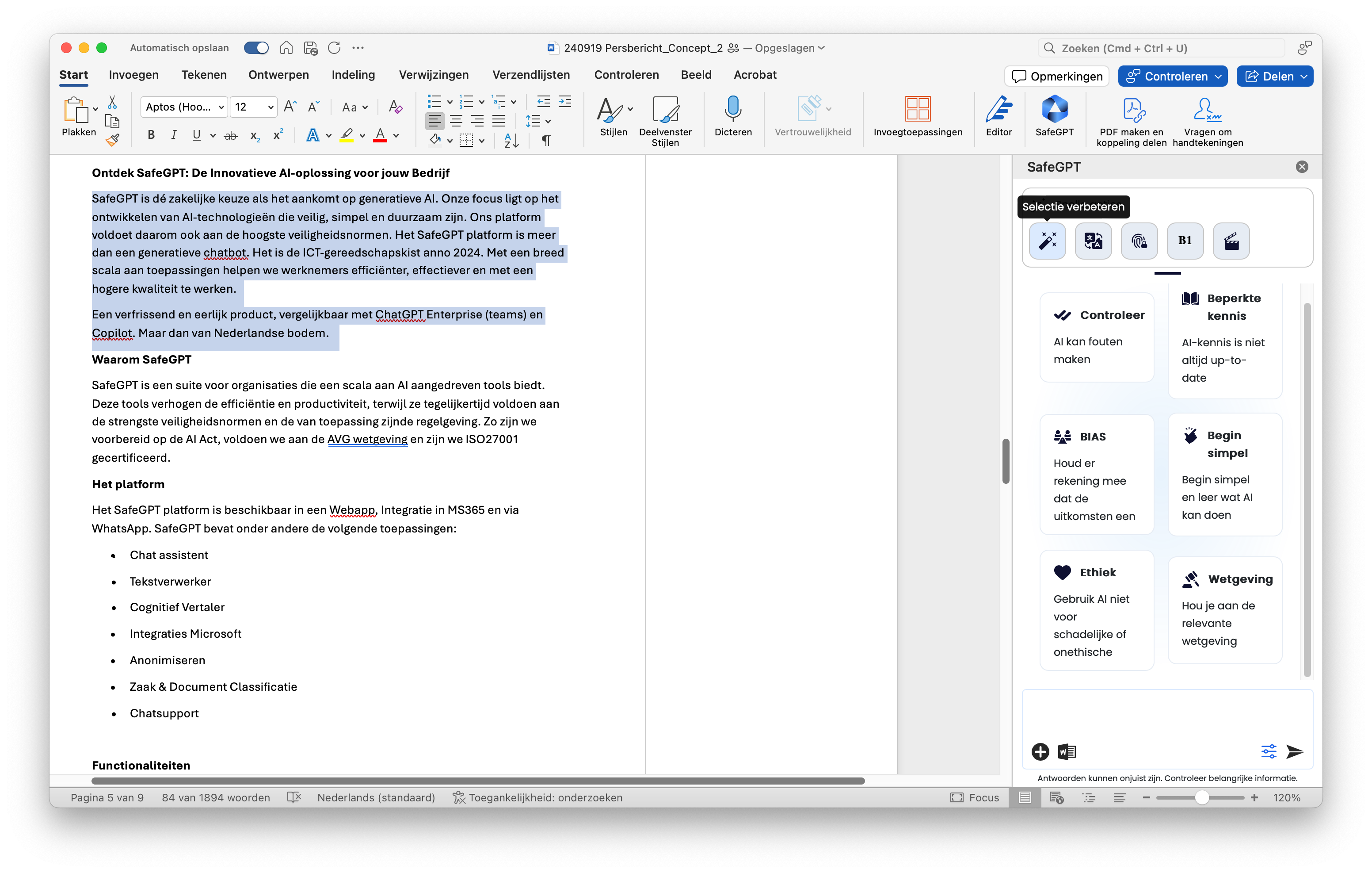Click the fingerprint anonymize icon in SafeGPT
Viewport: 1372px width, 873px height.
[x=1139, y=241]
